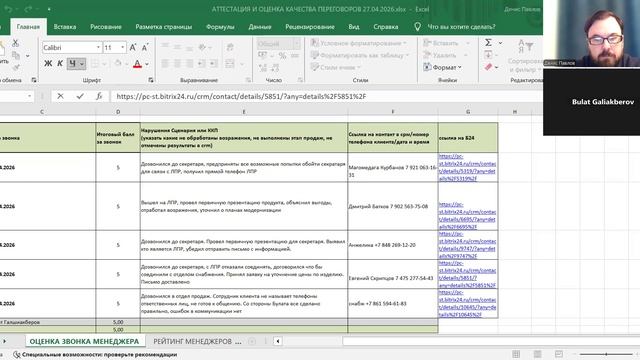Apply italic with the К button
The image size is (640, 360).
(x=60, y=64)
